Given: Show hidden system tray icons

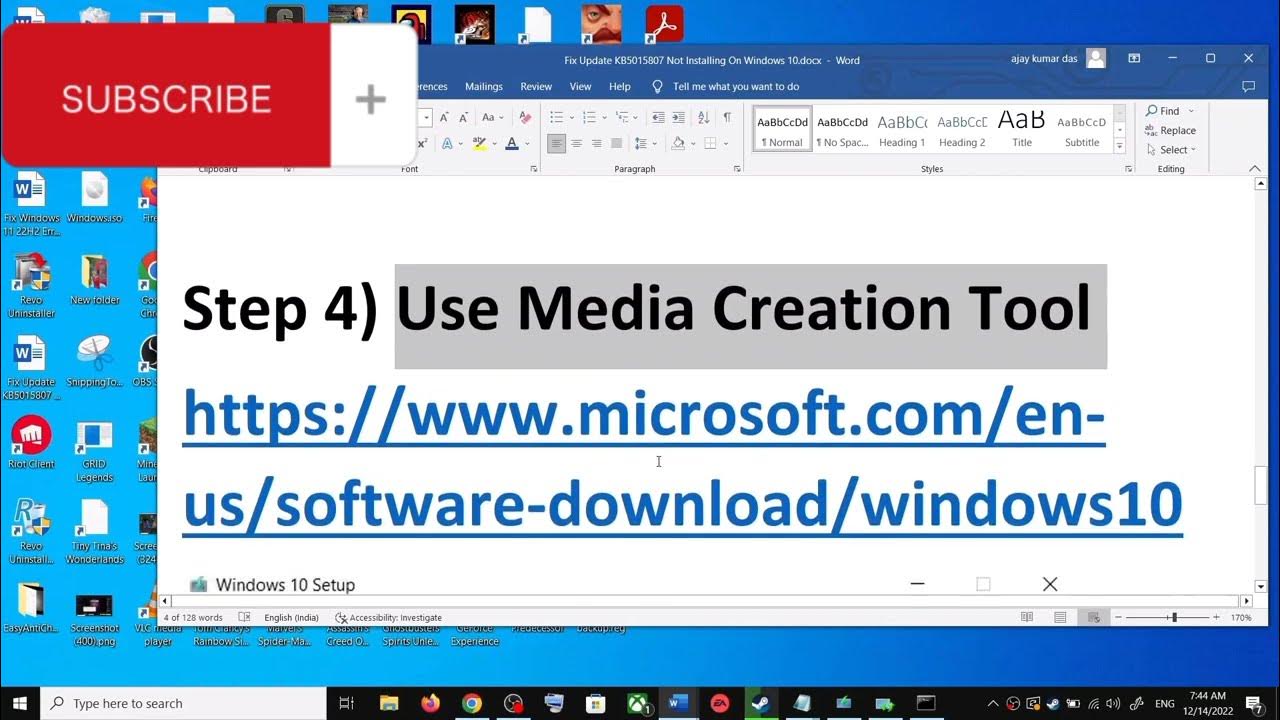Looking at the screenshot, I should pos(992,703).
